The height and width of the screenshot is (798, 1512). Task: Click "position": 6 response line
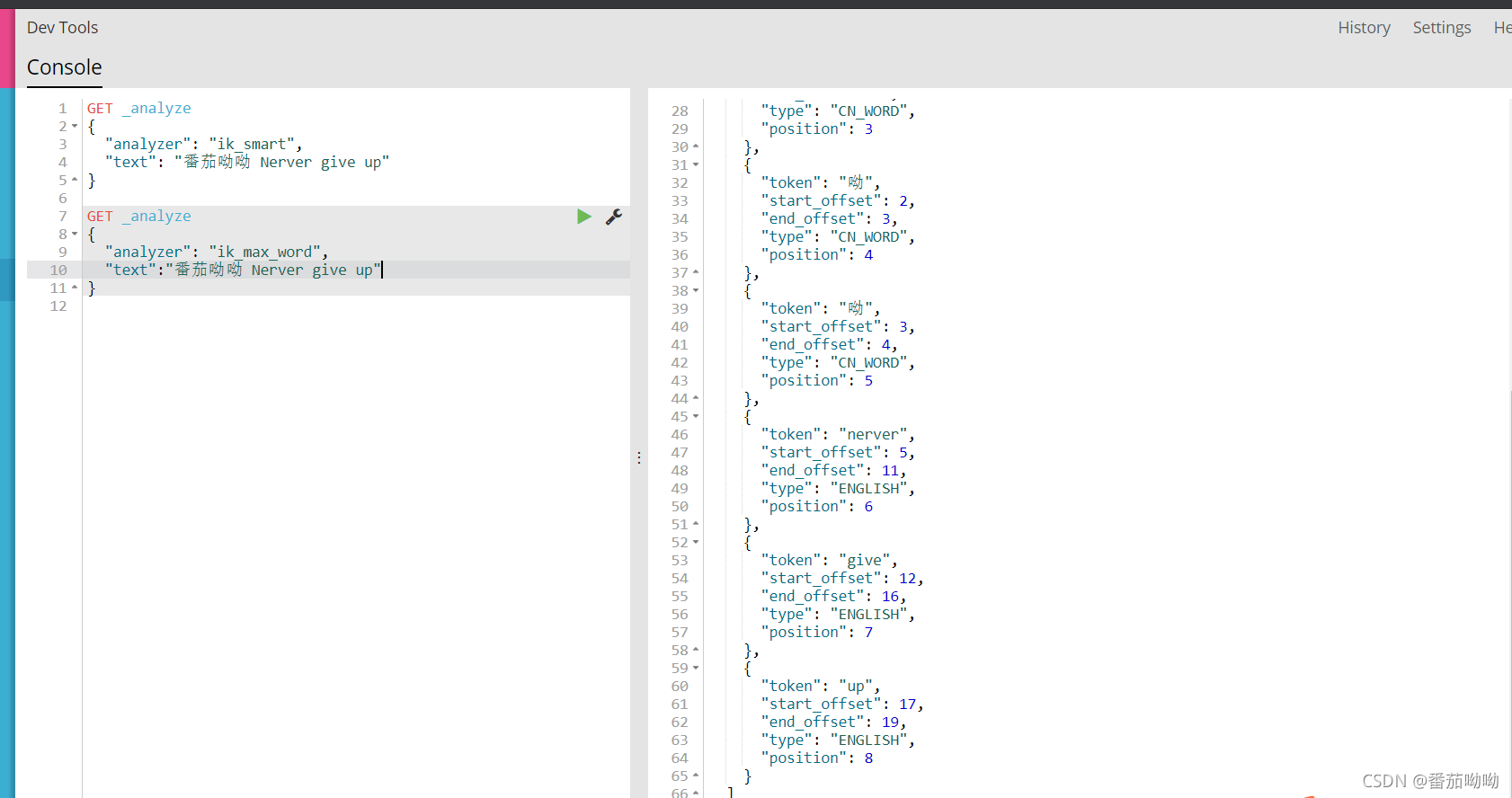pos(817,507)
